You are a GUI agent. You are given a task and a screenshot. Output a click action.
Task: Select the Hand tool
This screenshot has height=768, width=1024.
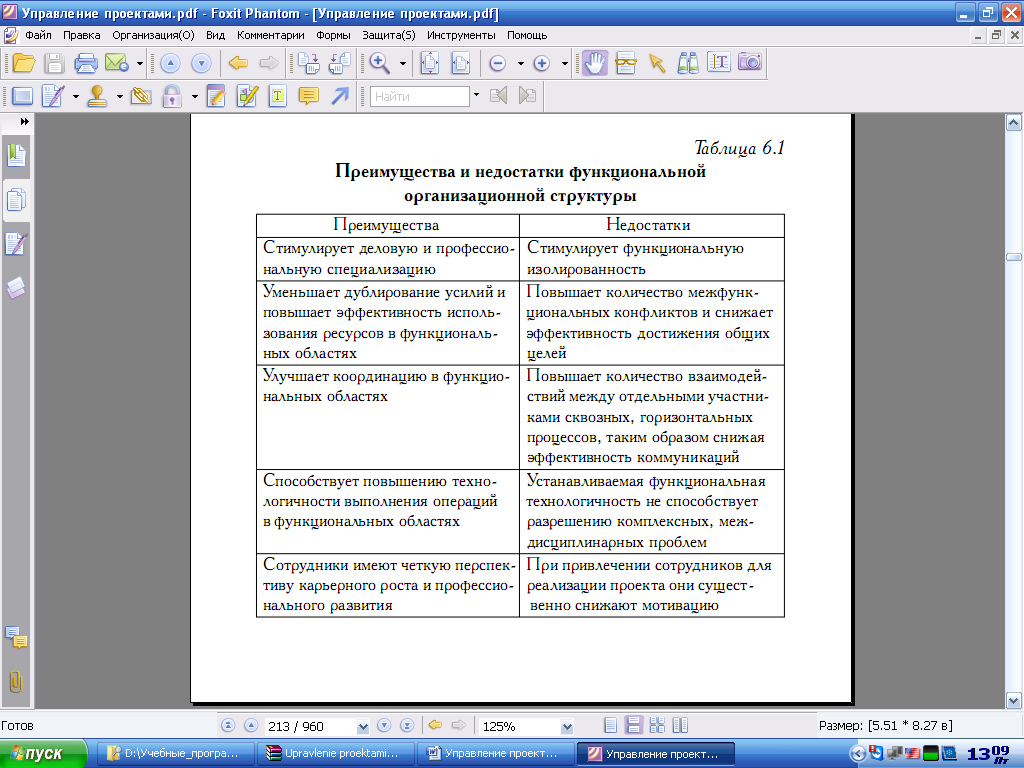coord(594,63)
